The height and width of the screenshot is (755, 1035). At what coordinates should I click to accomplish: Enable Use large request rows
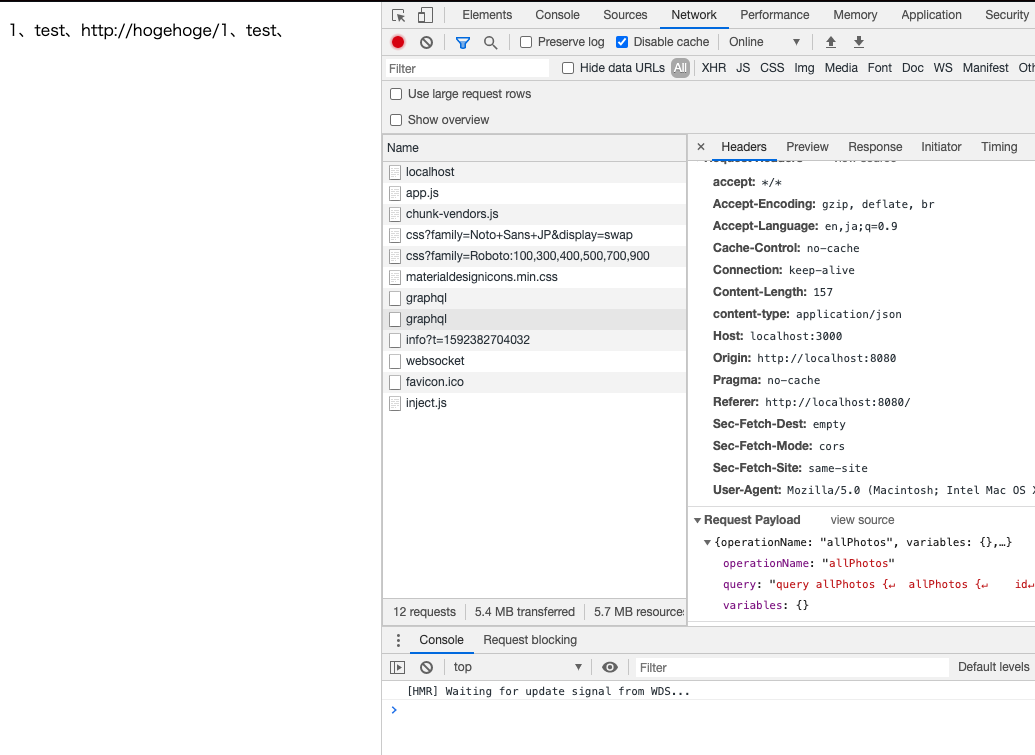click(396, 94)
